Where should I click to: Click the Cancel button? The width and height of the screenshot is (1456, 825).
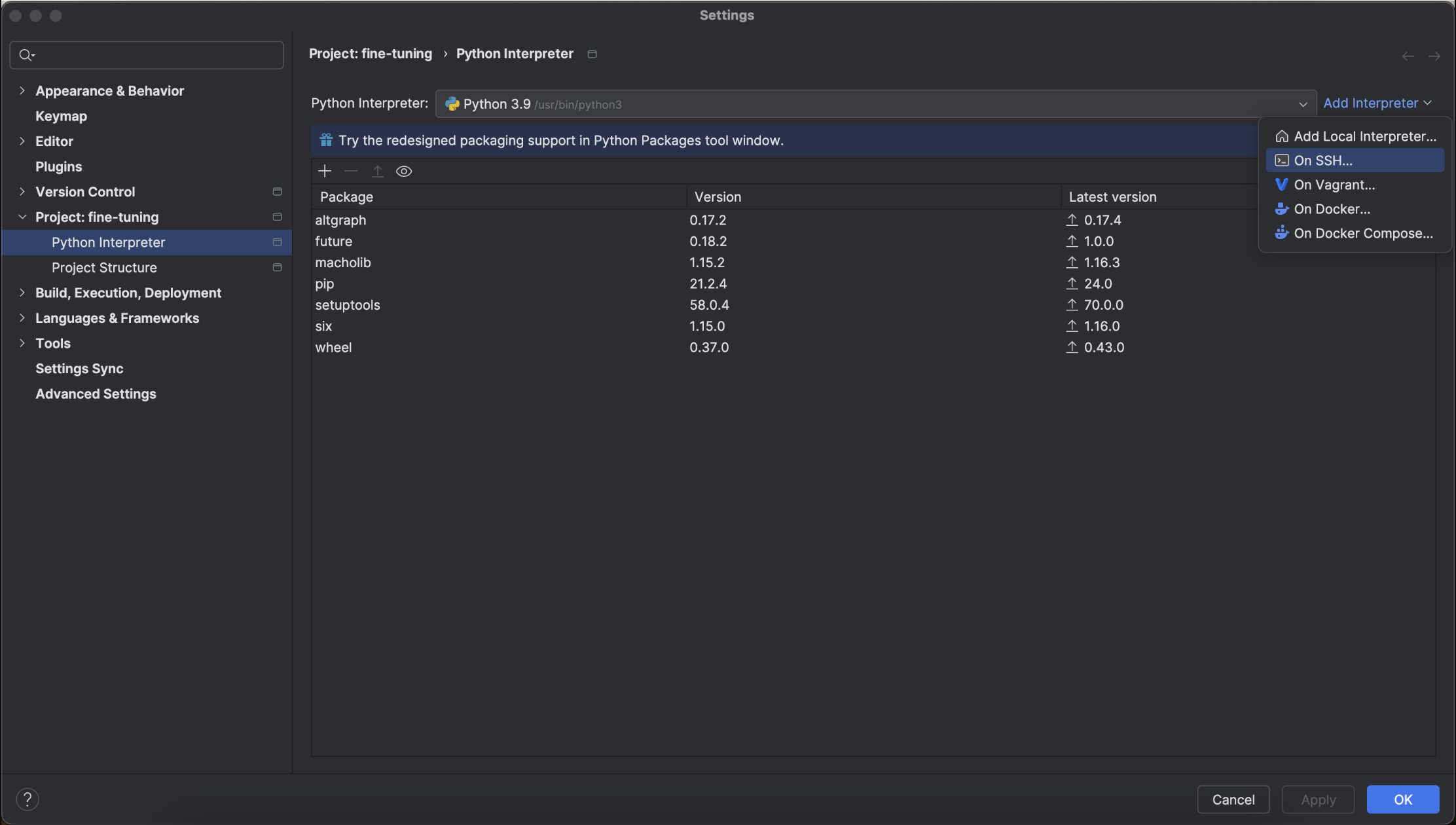[1233, 799]
